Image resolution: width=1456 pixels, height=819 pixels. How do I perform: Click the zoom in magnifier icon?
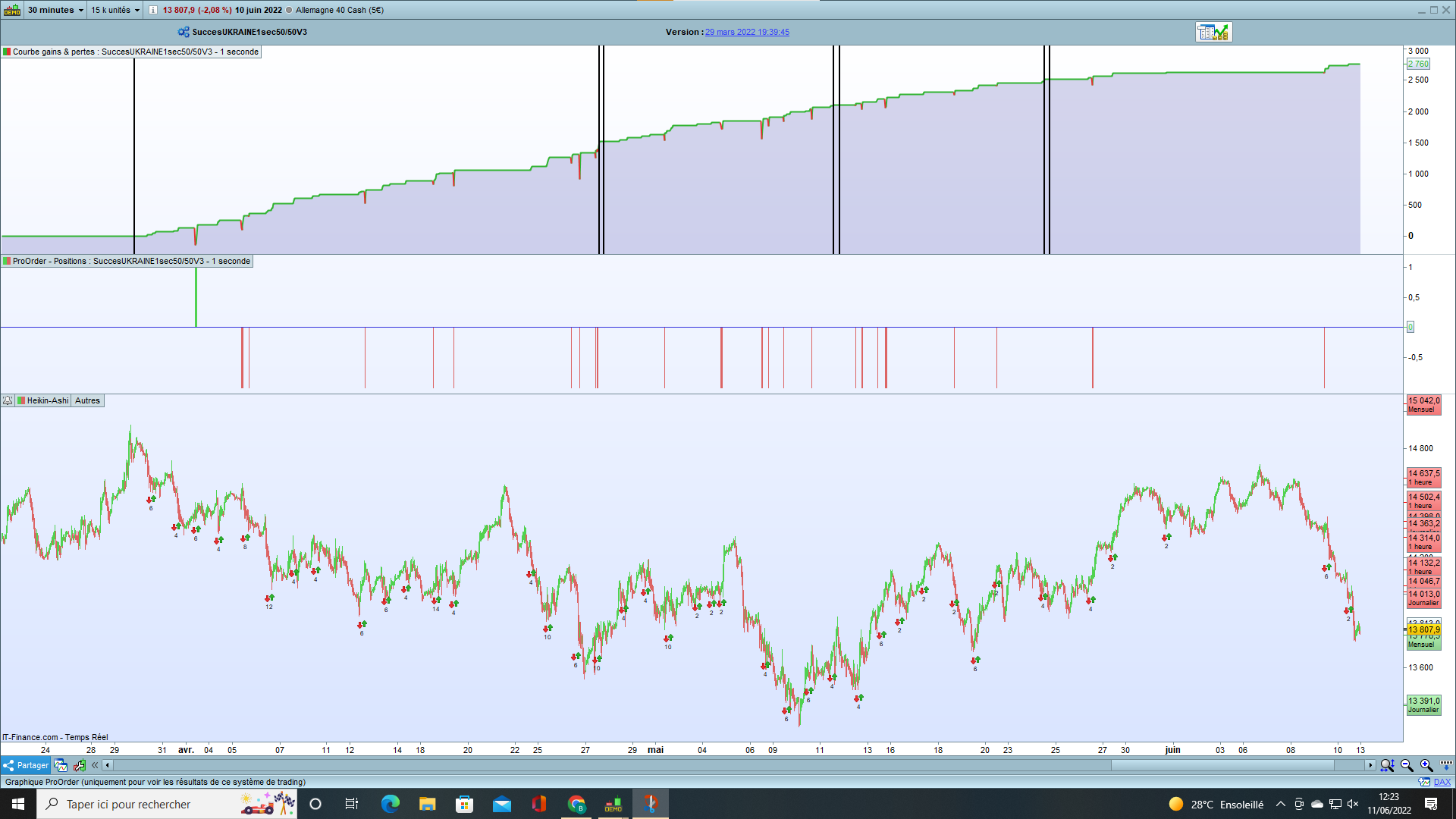tap(1426, 765)
